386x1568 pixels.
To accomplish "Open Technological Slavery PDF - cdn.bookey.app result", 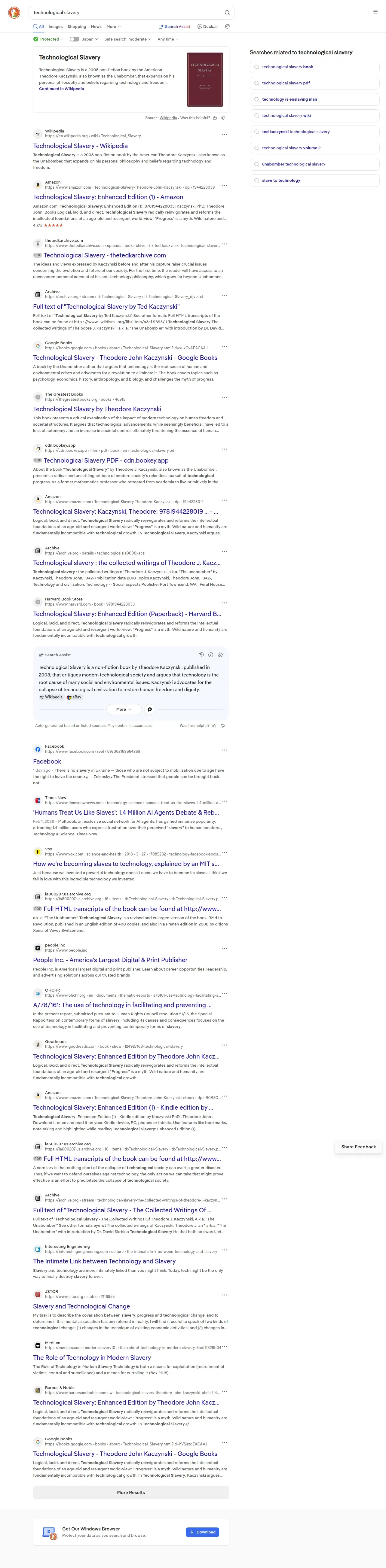I will coord(106,461).
